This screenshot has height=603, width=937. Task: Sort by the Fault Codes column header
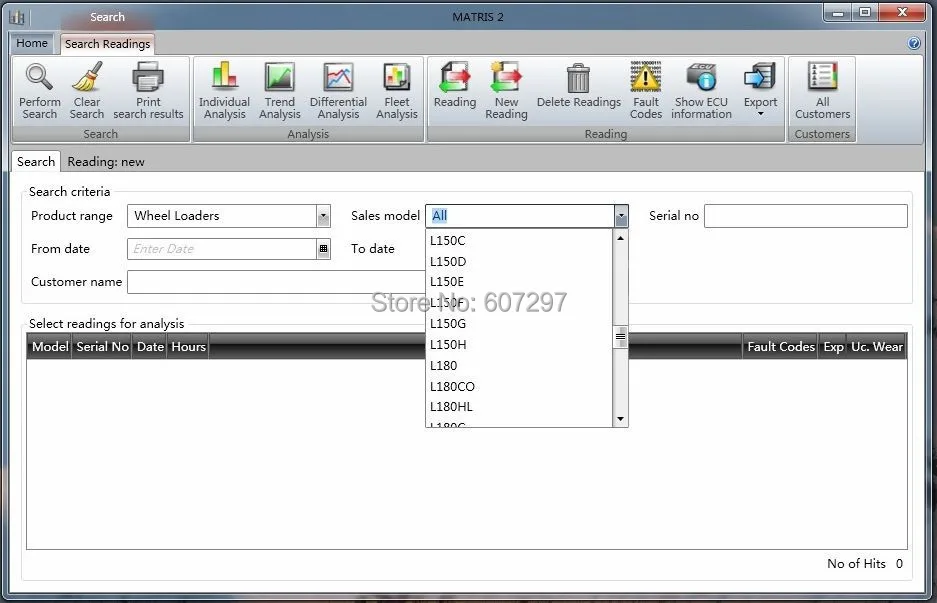[x=780, y=347]
